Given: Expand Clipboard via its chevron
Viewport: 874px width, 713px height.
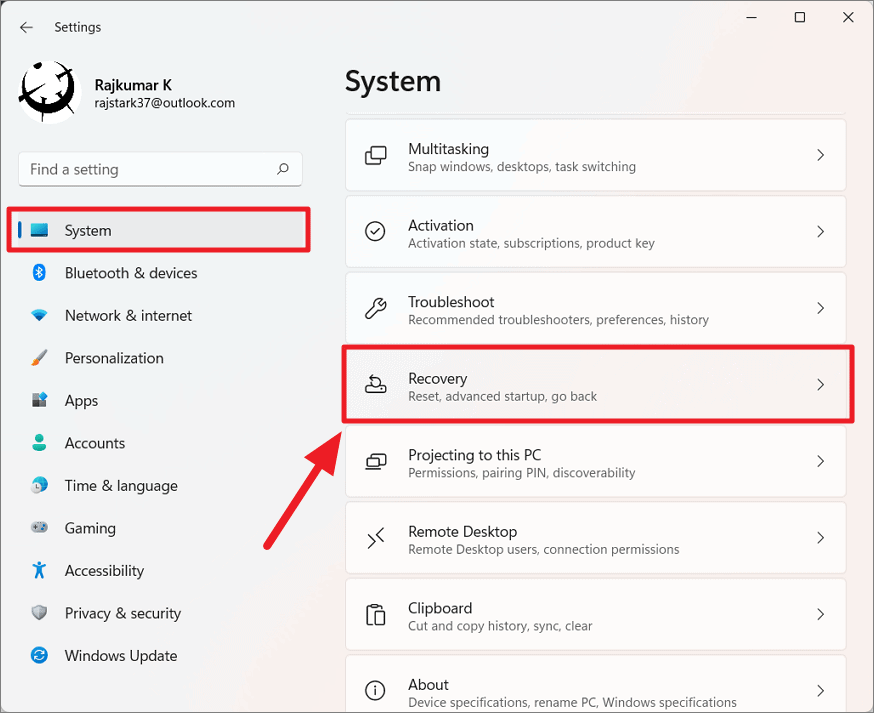Looking at the screenshot, I should point(820,614).
